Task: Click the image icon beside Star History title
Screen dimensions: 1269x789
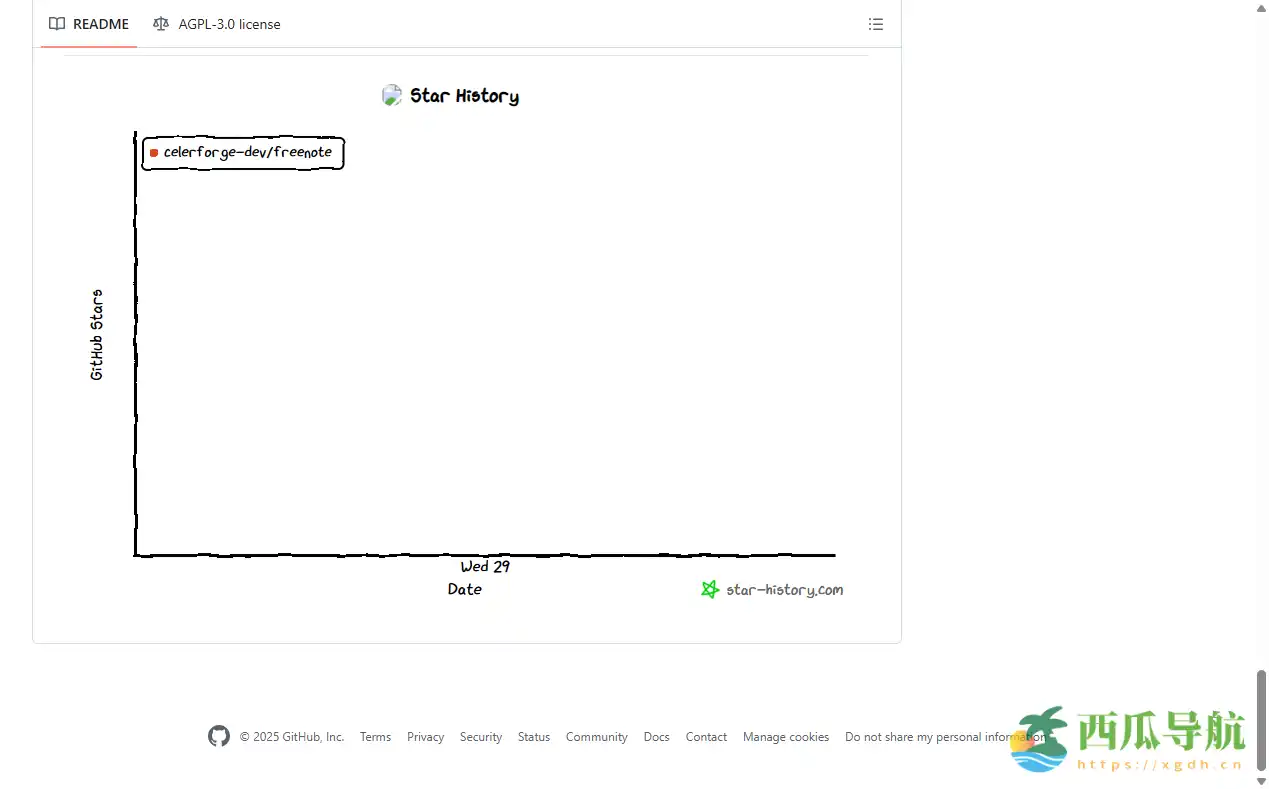Action: 392,96
